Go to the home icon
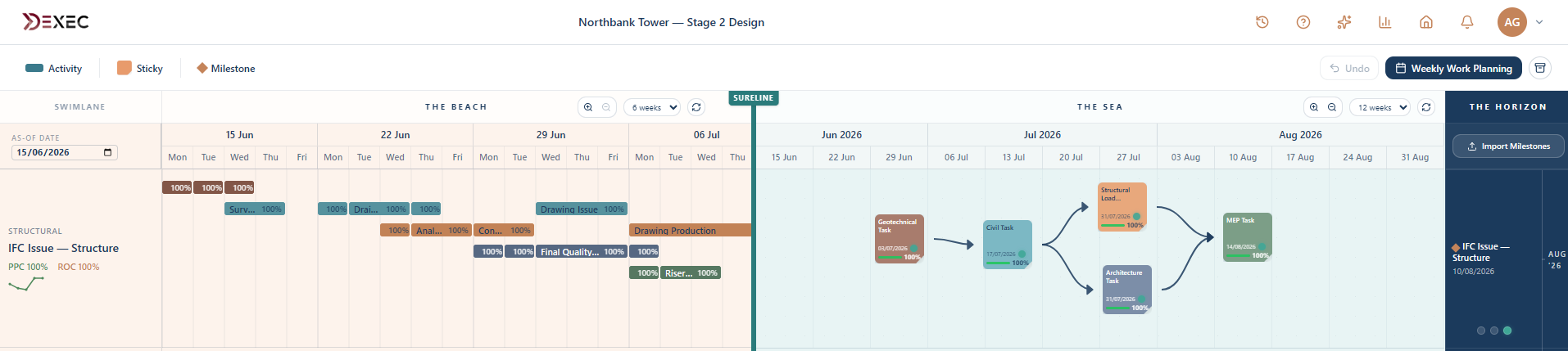Screen dimensions: 1568x351 tap(1425, 22)
